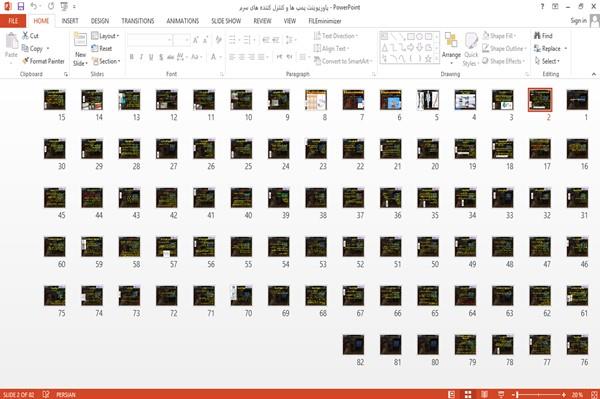Viewport: 600px width, 399px height.
Task: Open the Select dropdown in Editing group
Action: click(547, 61)
